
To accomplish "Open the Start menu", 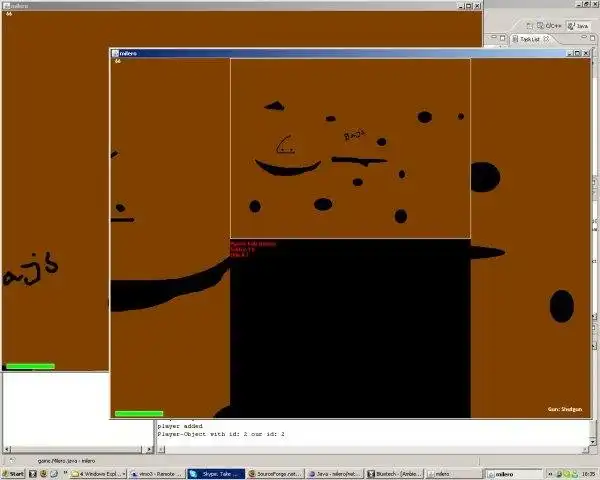I will click(13, 474).
